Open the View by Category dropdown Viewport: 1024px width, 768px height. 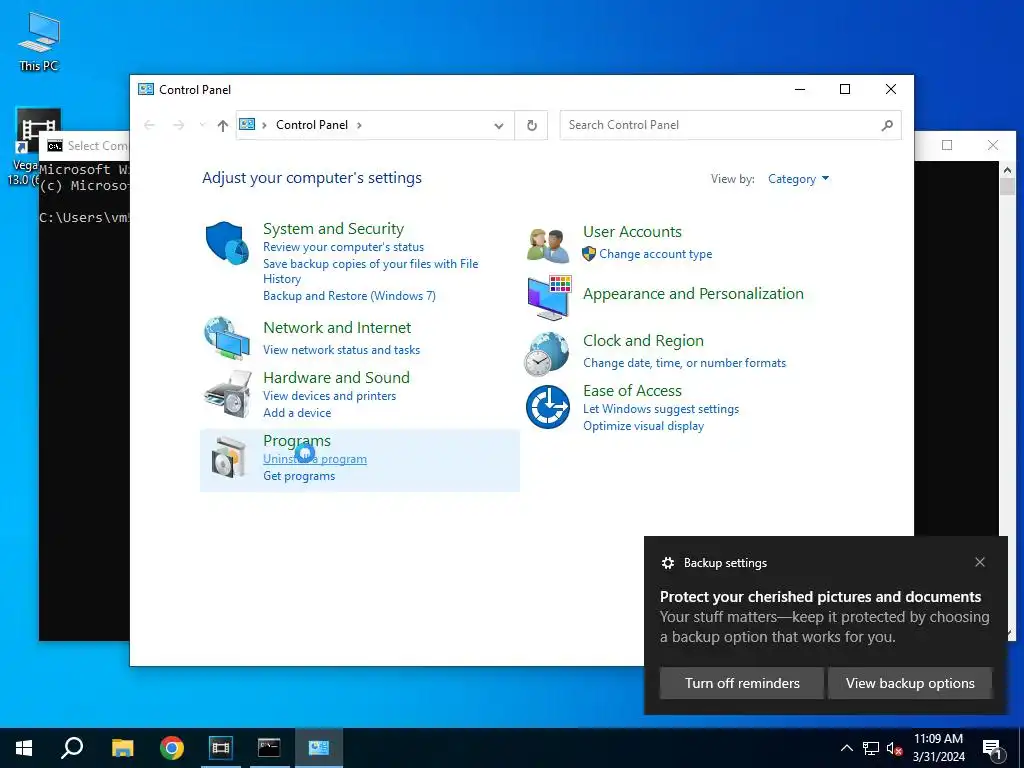[x=798, y=179]
